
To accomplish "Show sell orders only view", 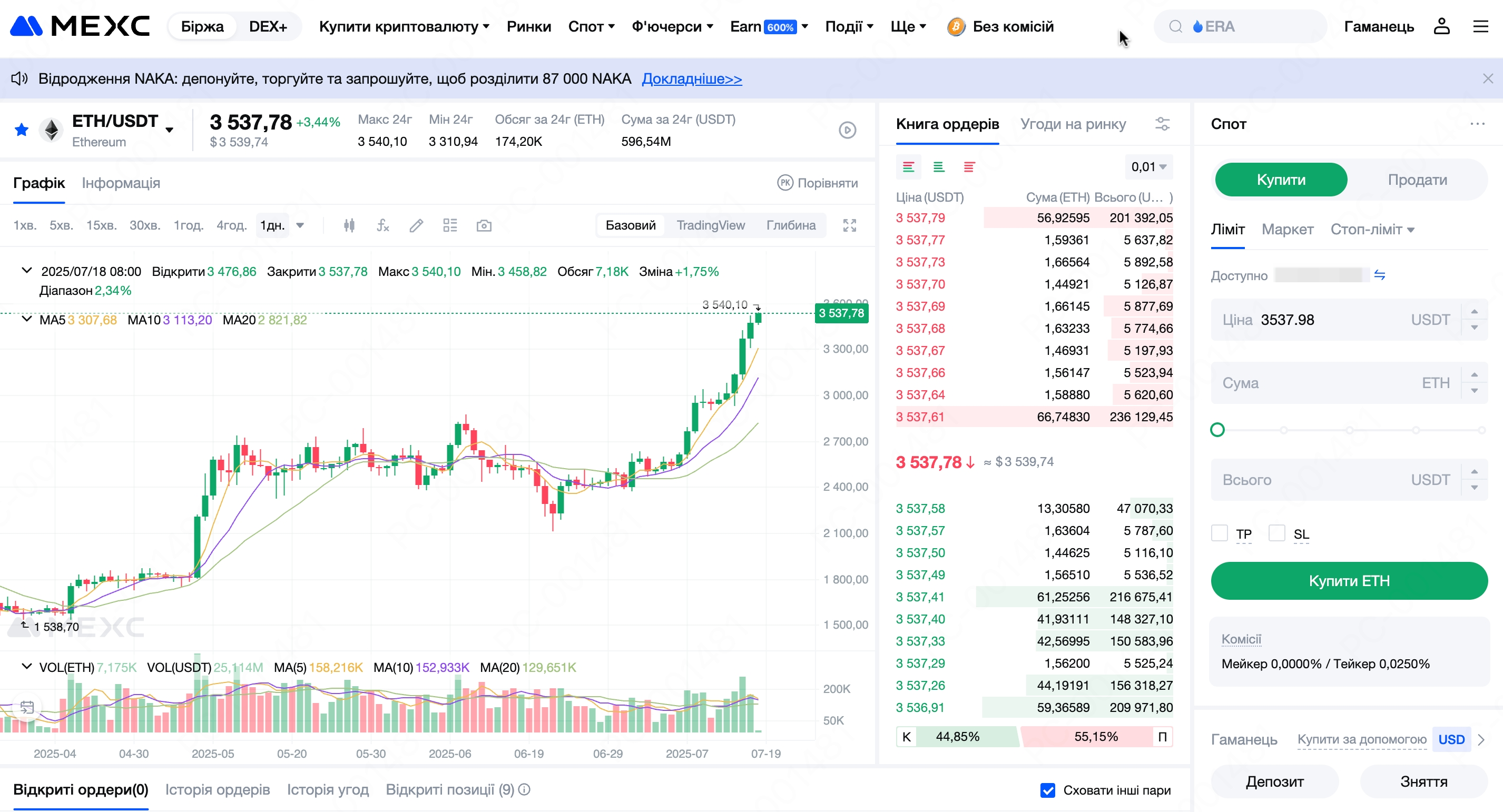I will [x=969, y=167].
